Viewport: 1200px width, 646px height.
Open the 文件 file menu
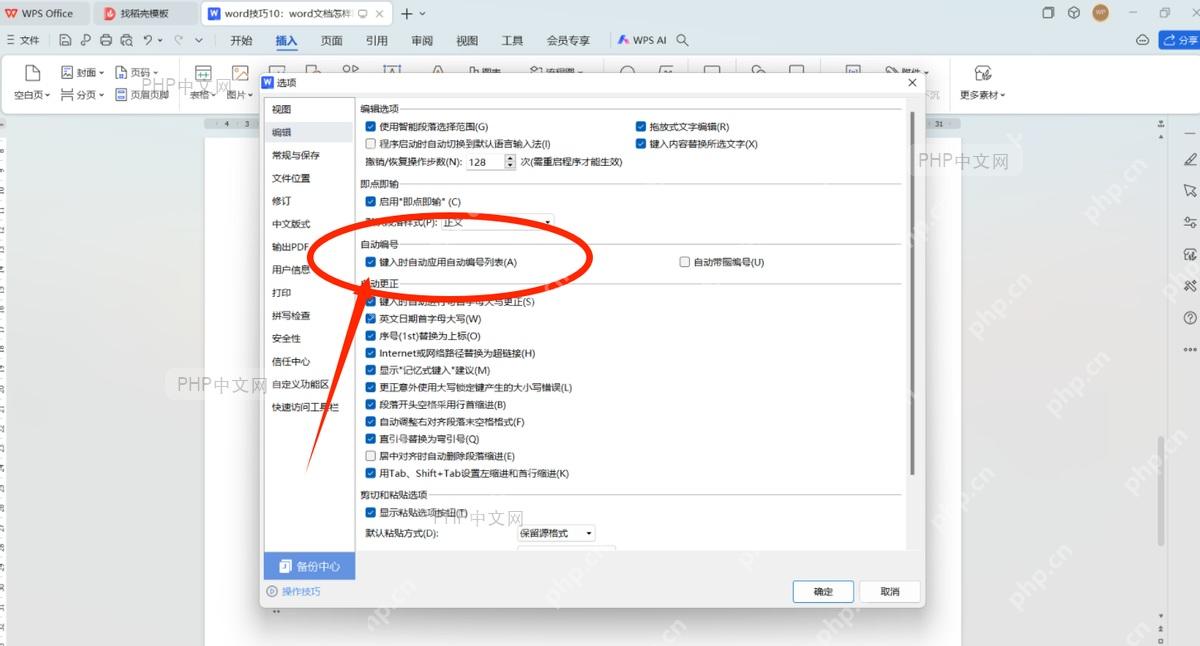[23, 40]
